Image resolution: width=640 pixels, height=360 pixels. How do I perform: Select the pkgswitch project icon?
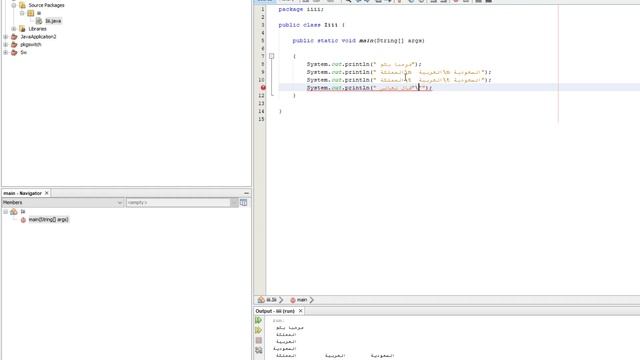(x=14, y=44)
